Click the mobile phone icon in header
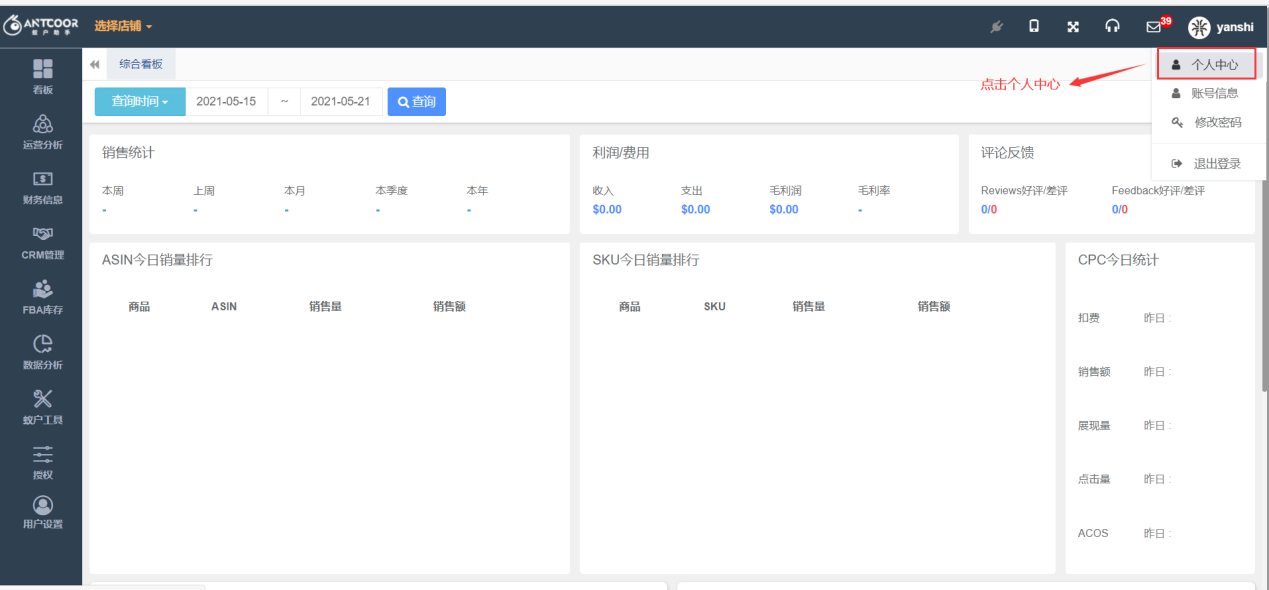 point(1034,27)
